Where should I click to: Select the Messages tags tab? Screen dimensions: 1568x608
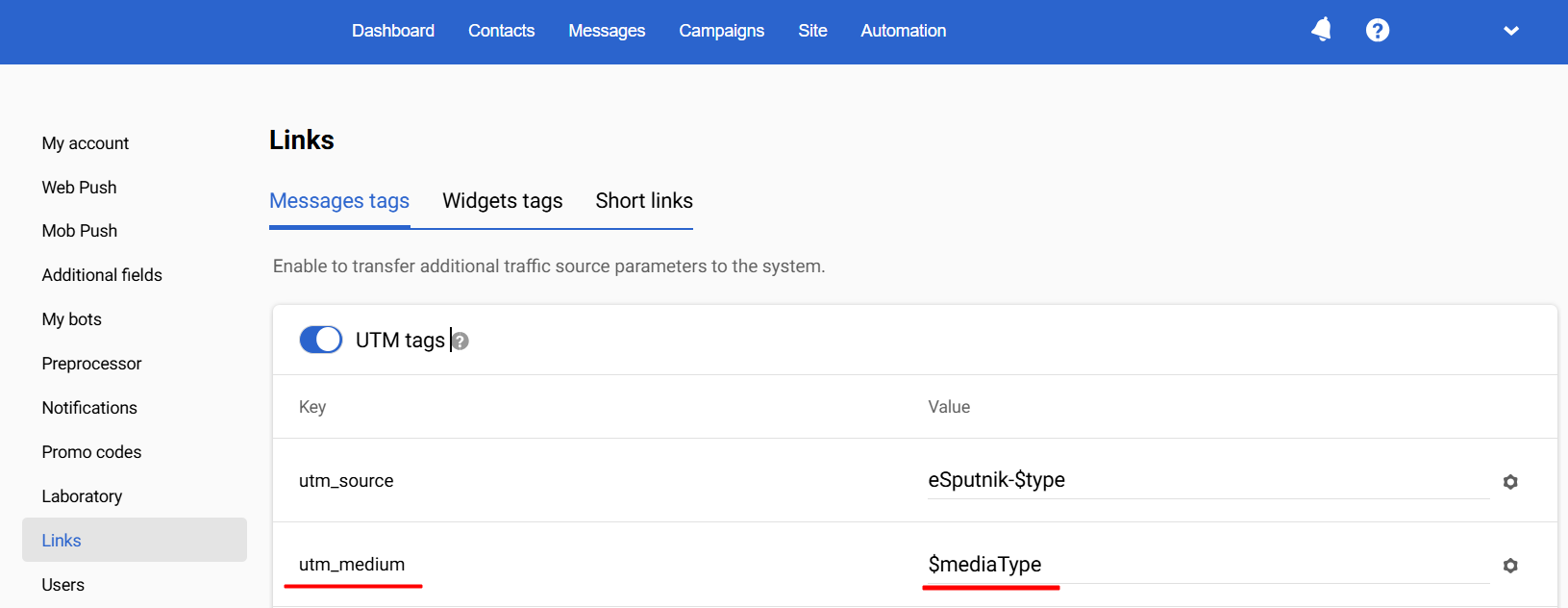coord(339,201)
